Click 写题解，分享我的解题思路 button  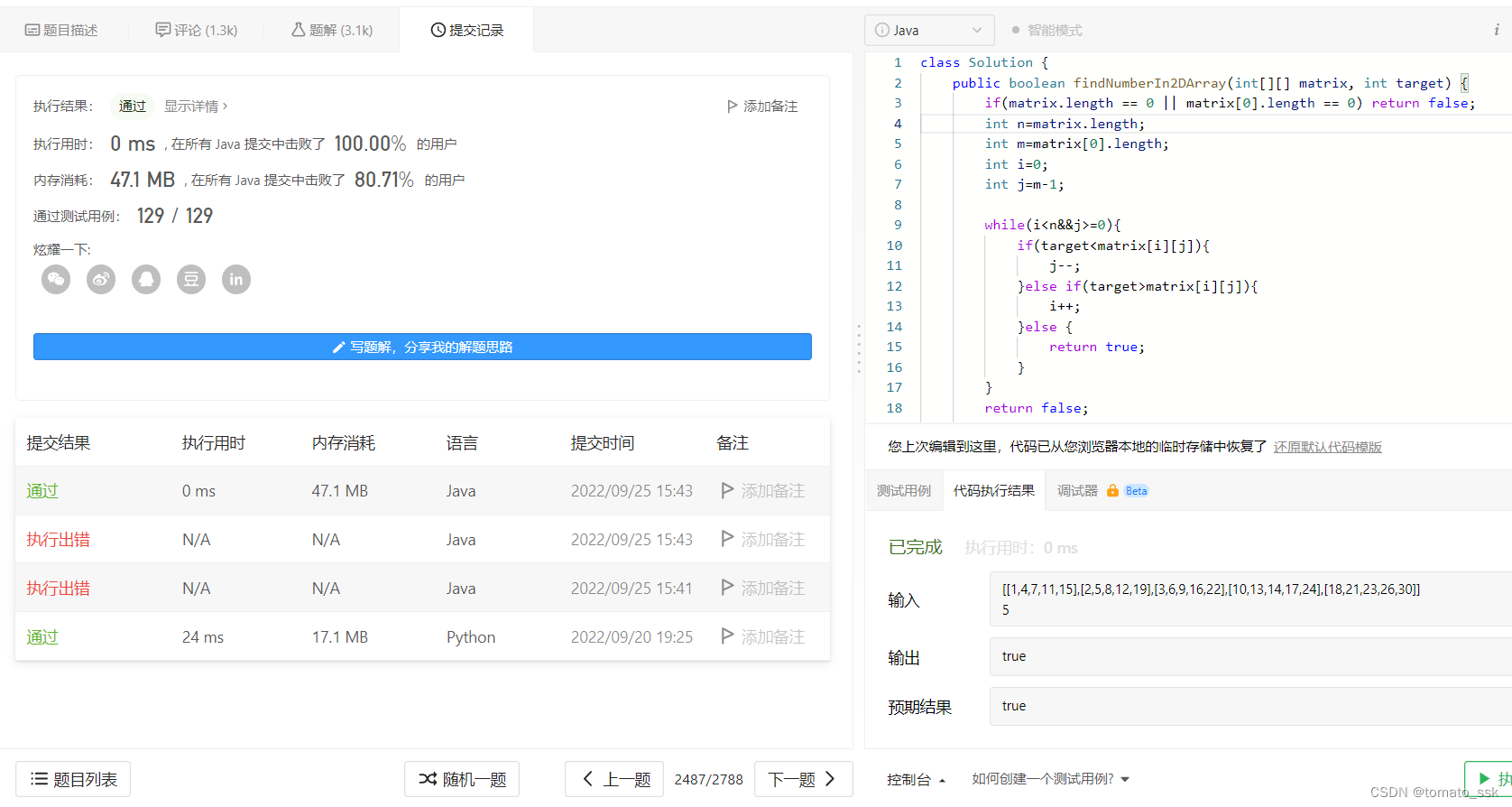tap(422, 347)
